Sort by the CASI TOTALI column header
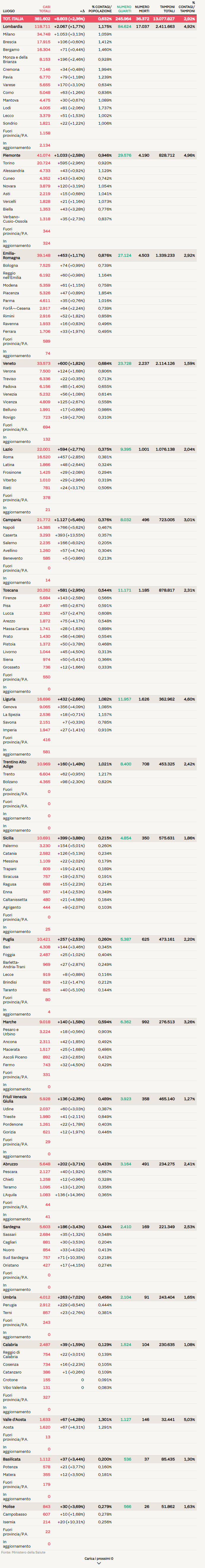Screen dimensions: 205x1568 click(x=45, y=9)
